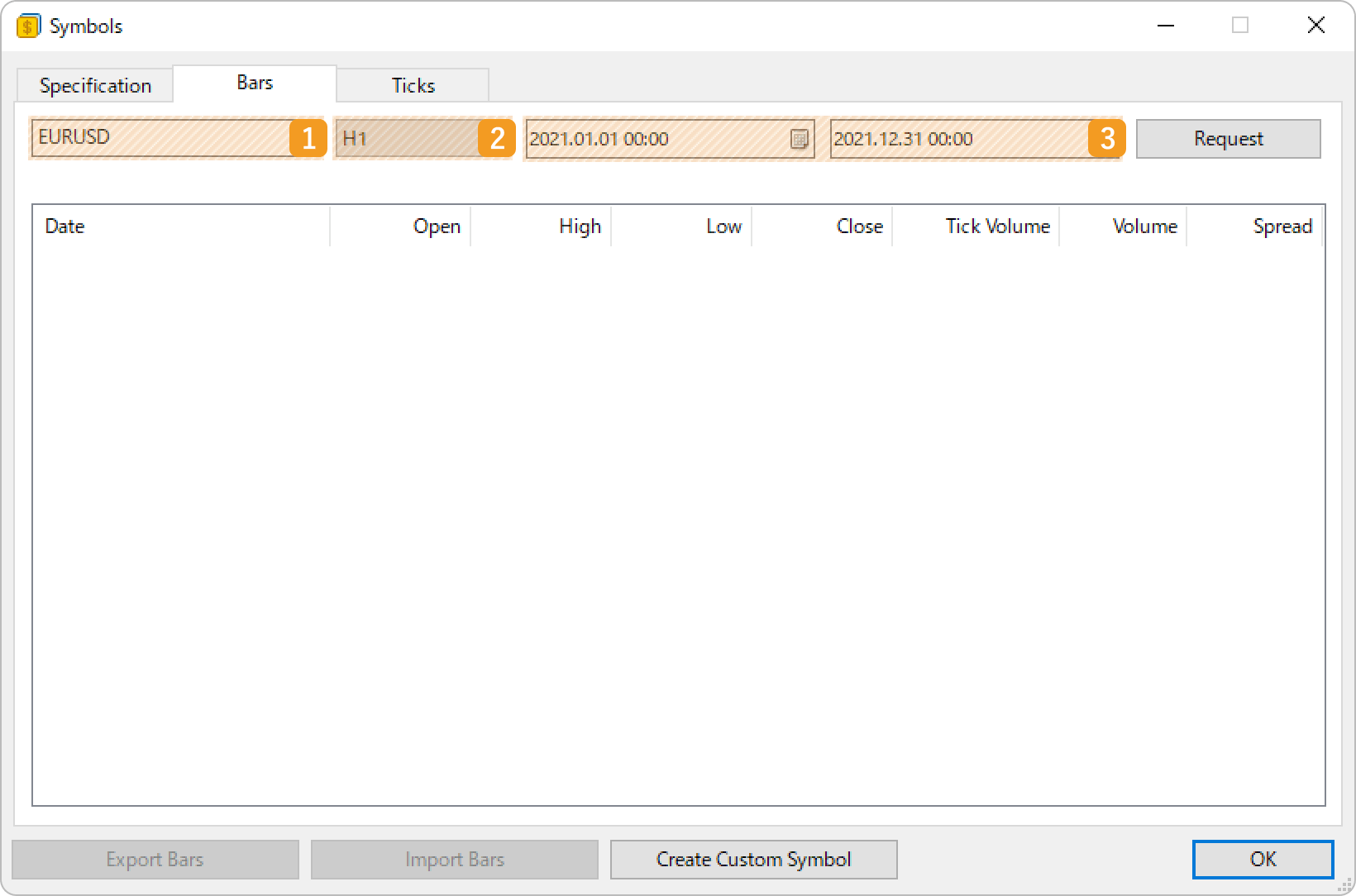Confirm with the OK button

pyautogui.click(x=1263, y=860)
